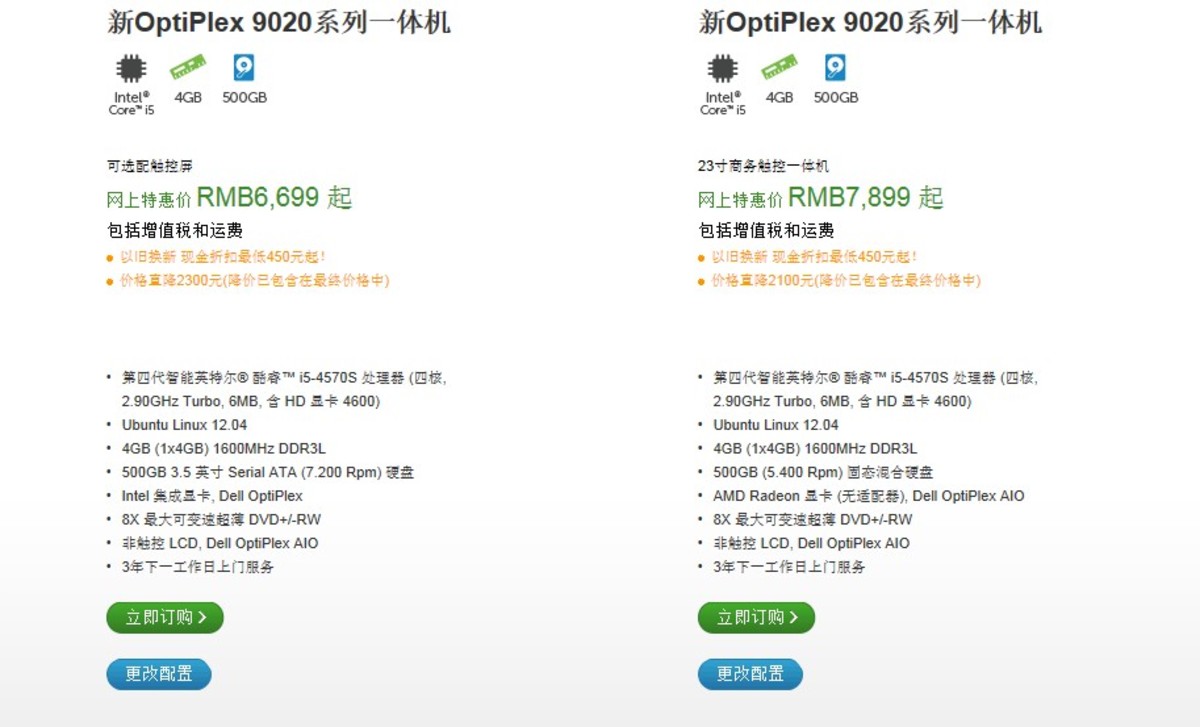Click the left 立即订购 order button

[165, 617]
